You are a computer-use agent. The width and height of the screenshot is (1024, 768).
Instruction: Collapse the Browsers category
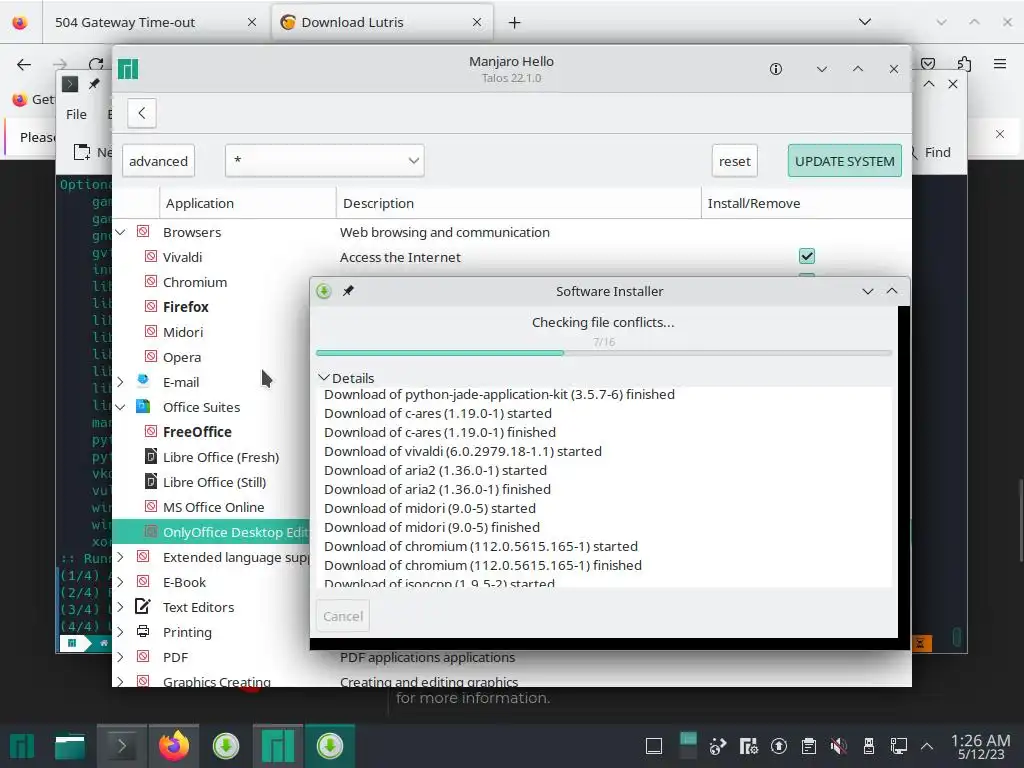[120, 232]
